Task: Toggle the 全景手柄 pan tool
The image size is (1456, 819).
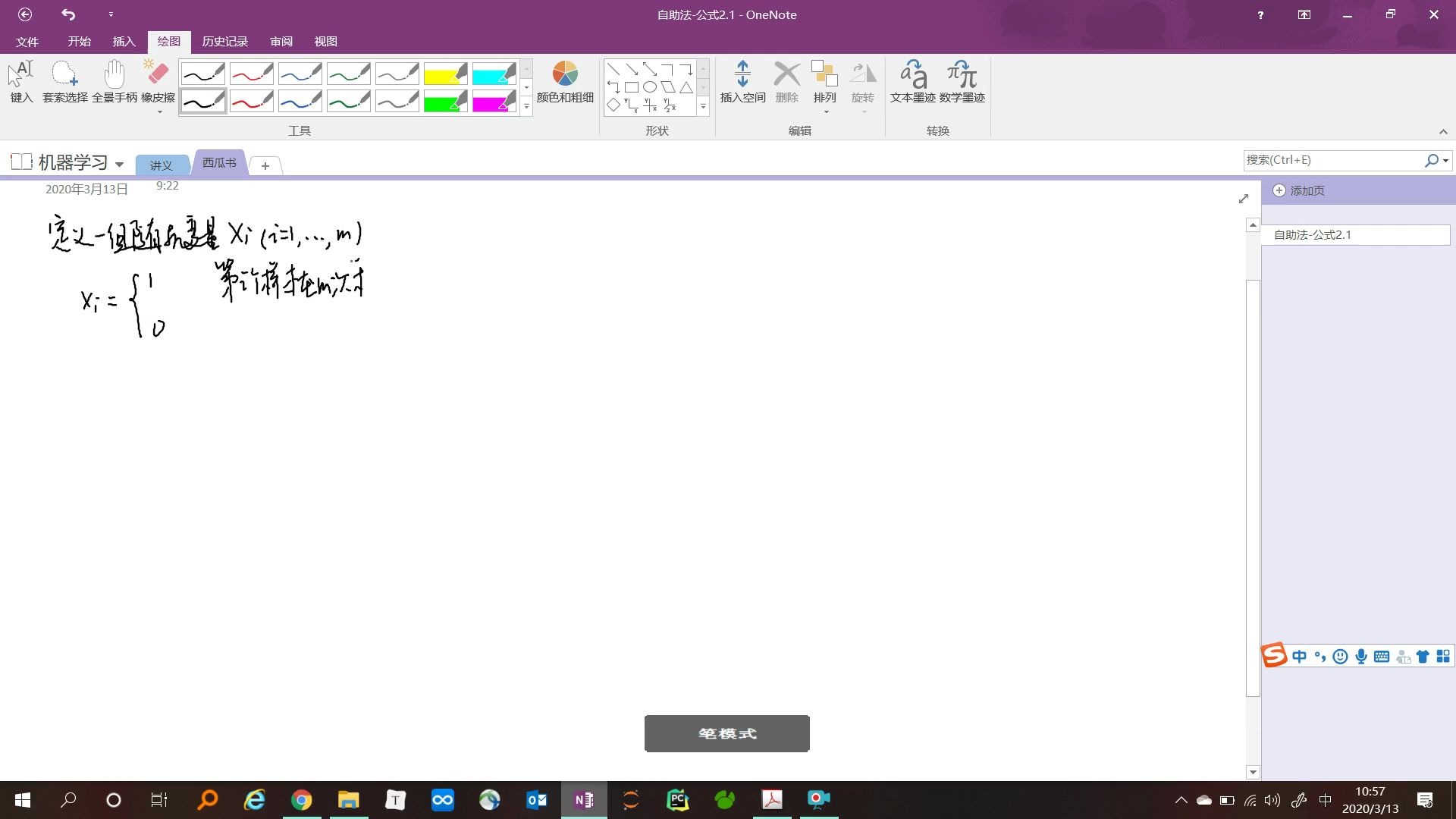Action: click(113, 80)
